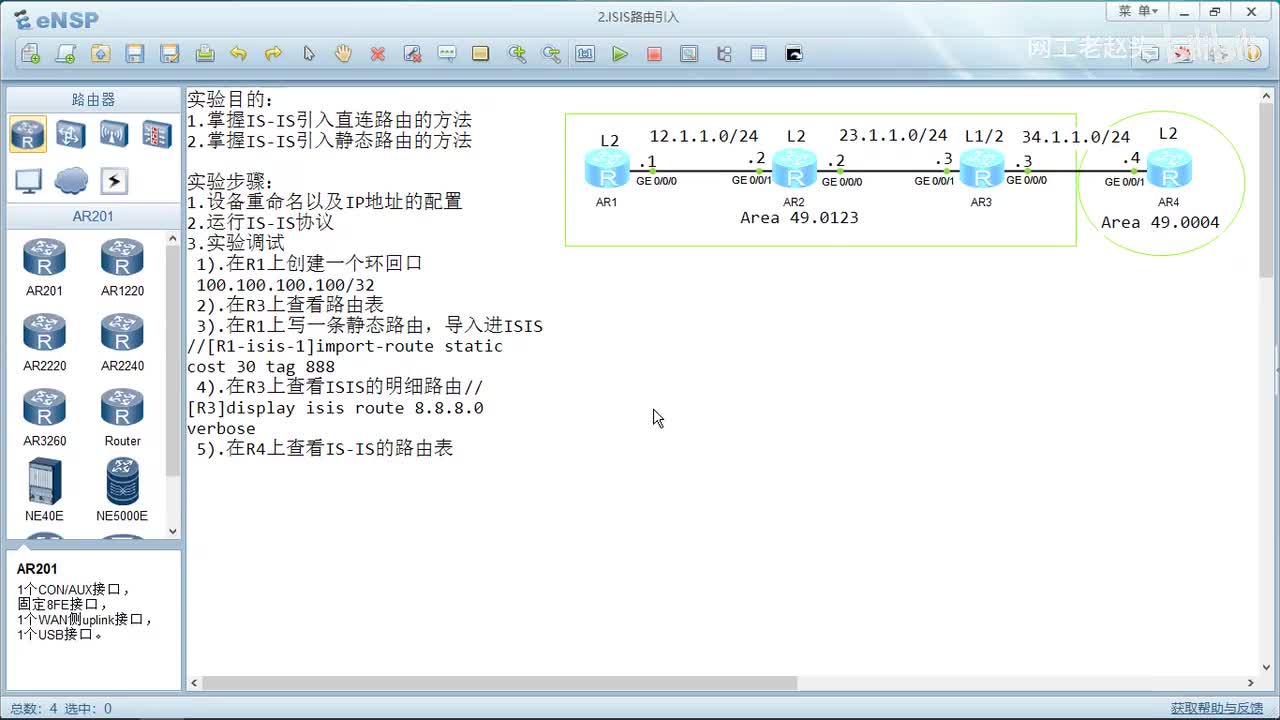Click the show all interfaces icon
The width and height of the screenshot is (1280, 720).
(x=724, y=54)
